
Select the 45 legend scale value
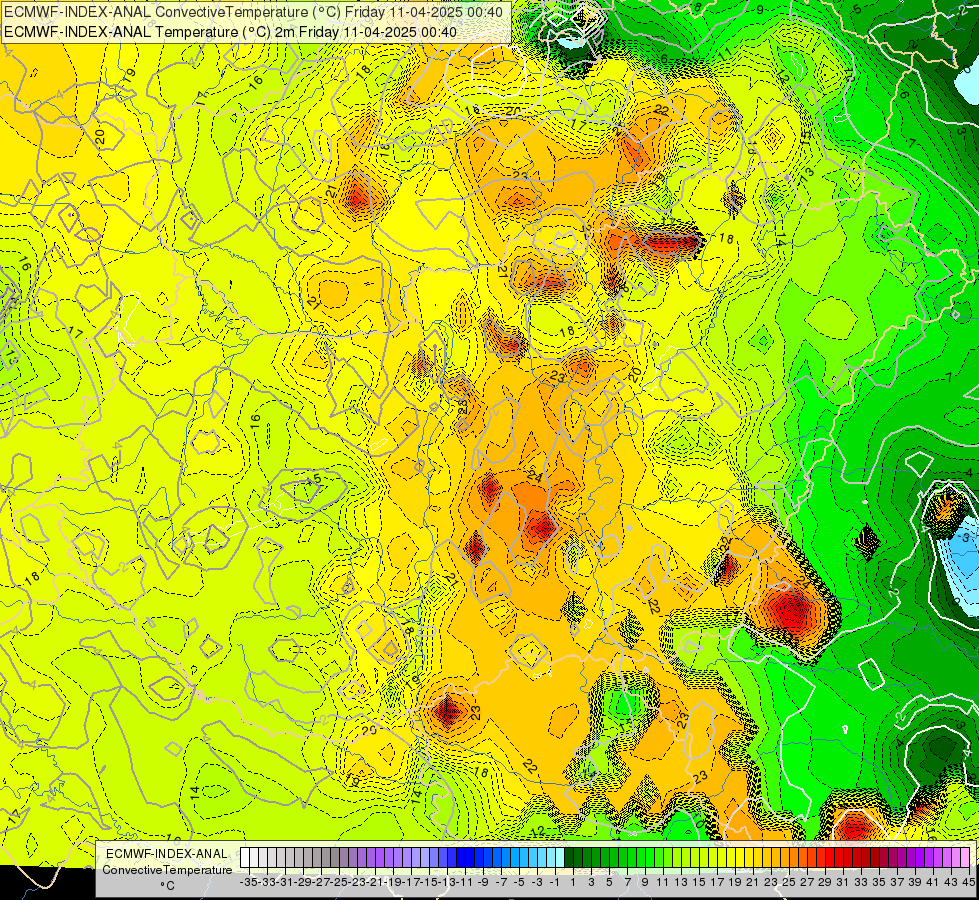coord(969,882)
